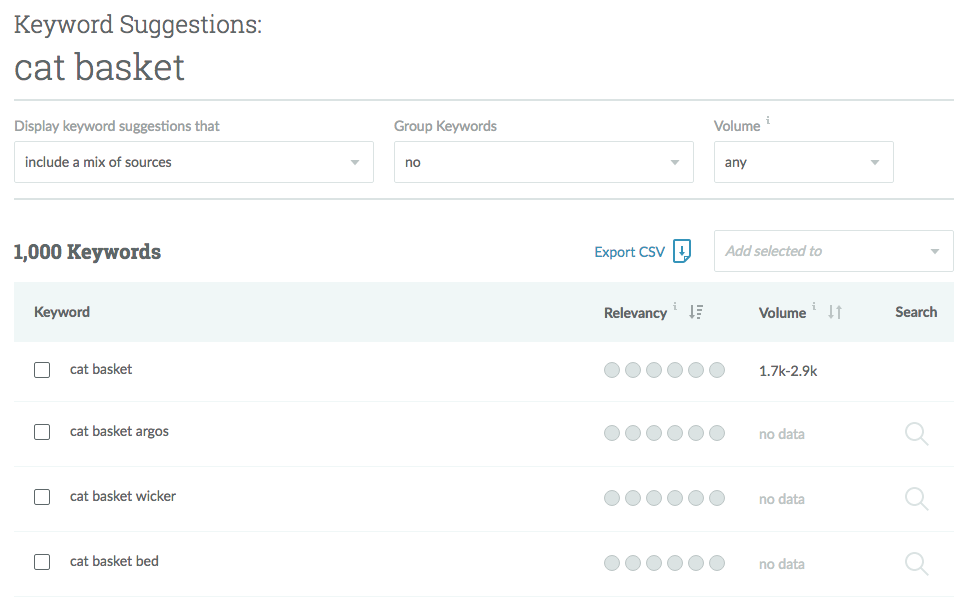
Task: Click relevancy dots for cat basket
Action: 664,371
